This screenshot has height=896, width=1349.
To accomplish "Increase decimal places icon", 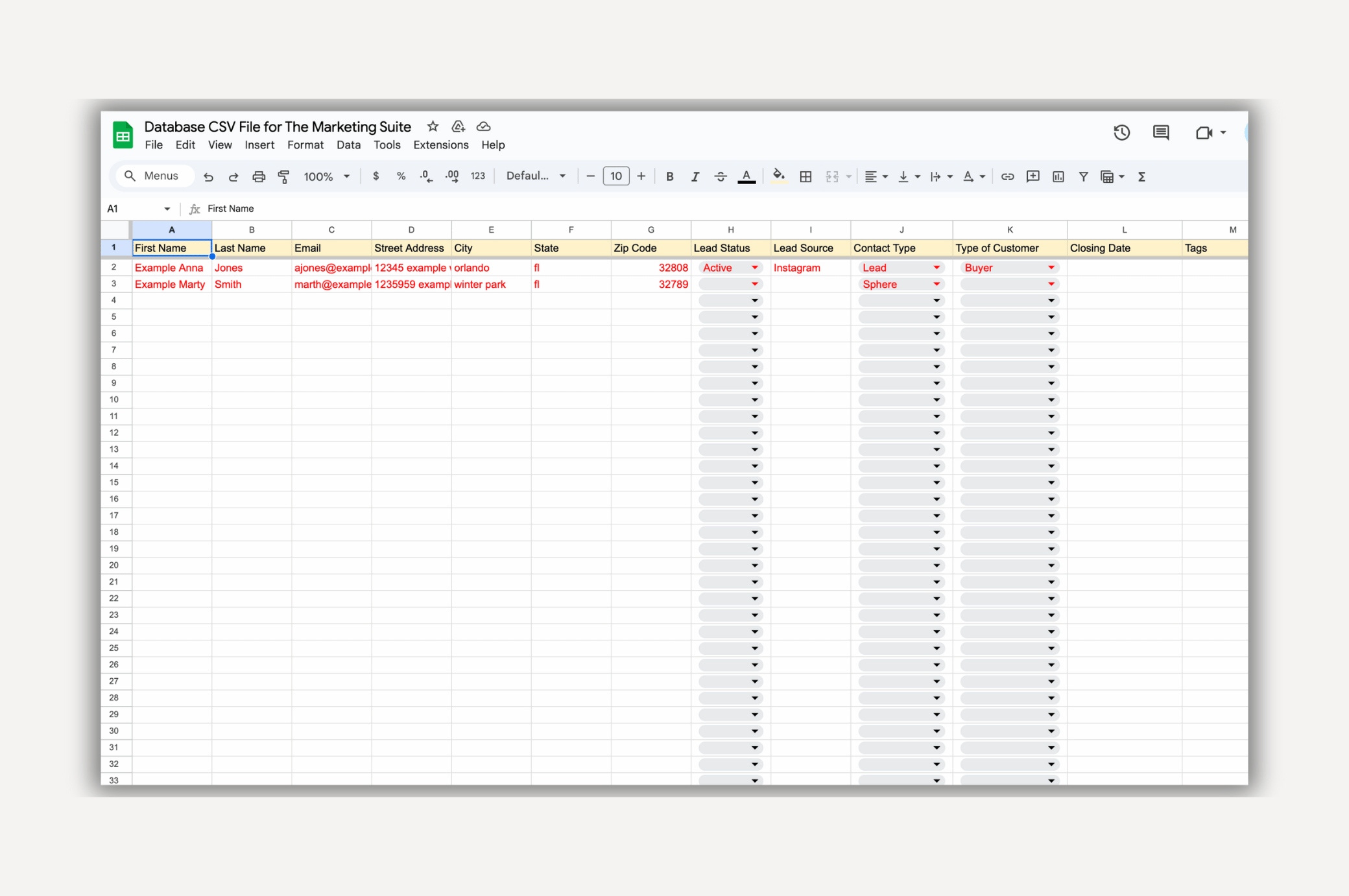I will point(452,176).
